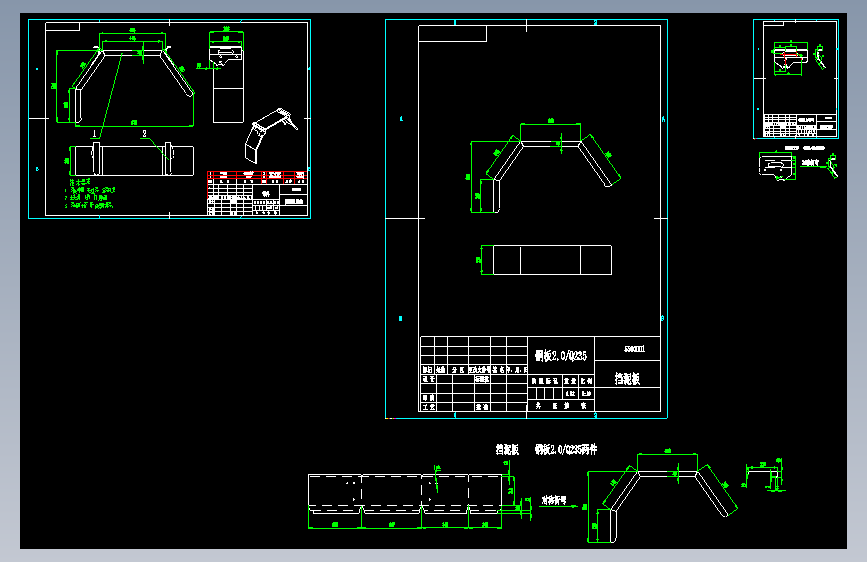Click balloon number 1 in the assembly drawing
Image resolution: width=867 pixels, height=562 pixels.
pos(95,133)
